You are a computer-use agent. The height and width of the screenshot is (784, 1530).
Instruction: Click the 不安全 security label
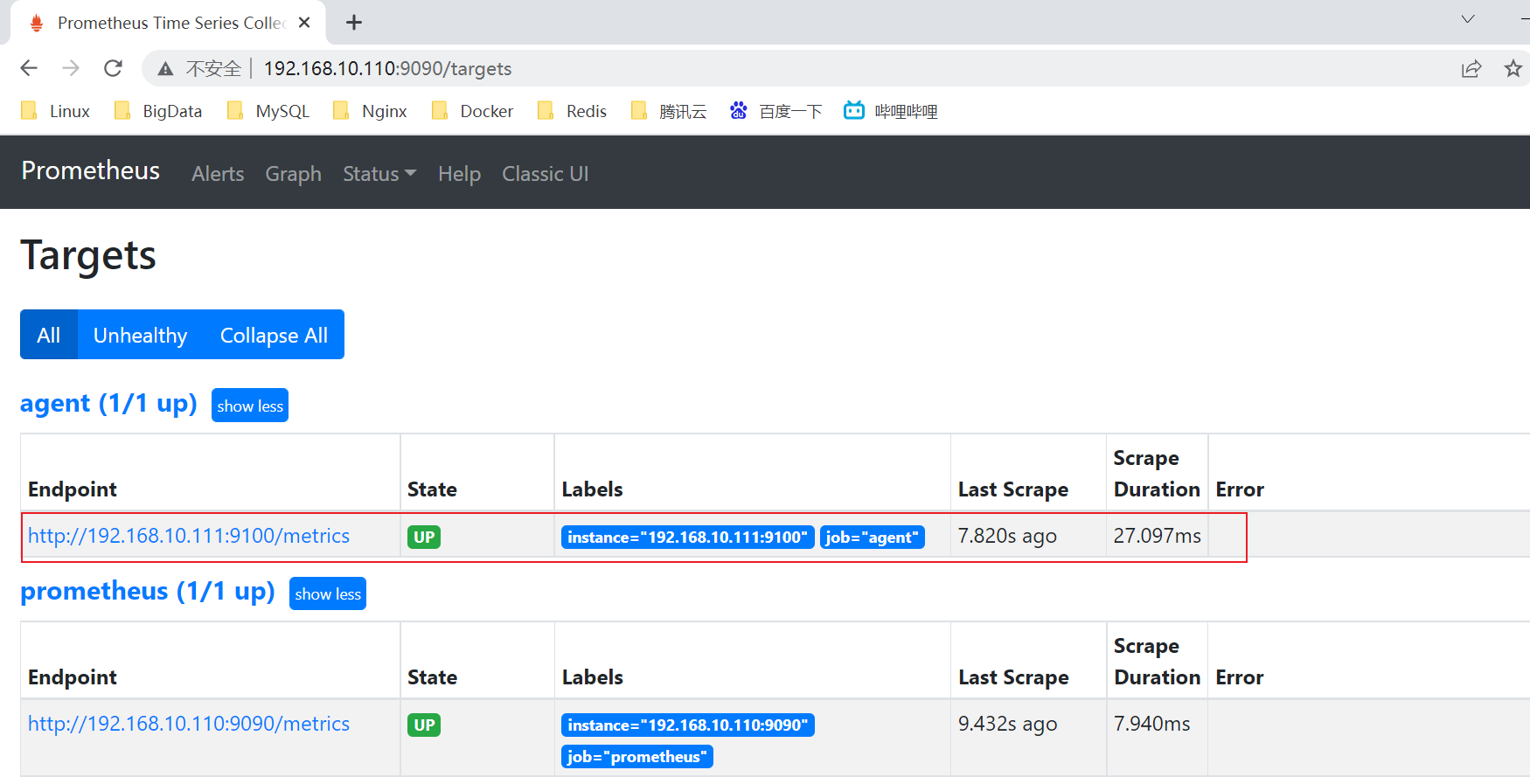(x=213, y=69)
